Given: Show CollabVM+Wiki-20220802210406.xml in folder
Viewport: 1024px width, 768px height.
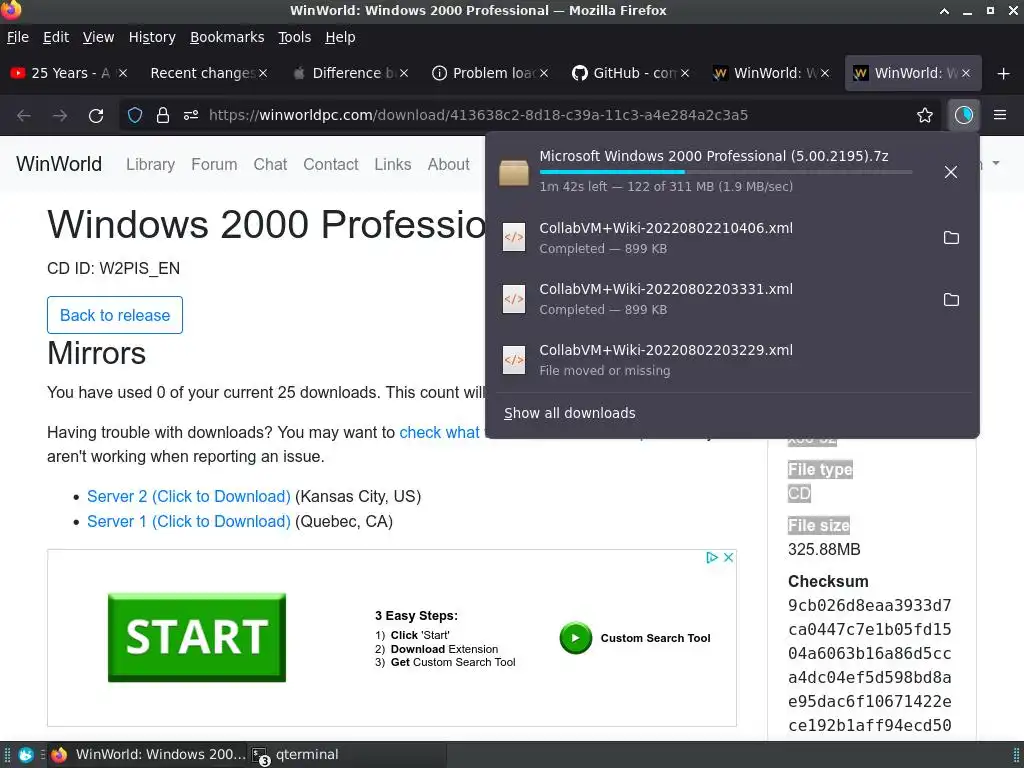Looking at the screenshot, I should (x=952, y=238).
